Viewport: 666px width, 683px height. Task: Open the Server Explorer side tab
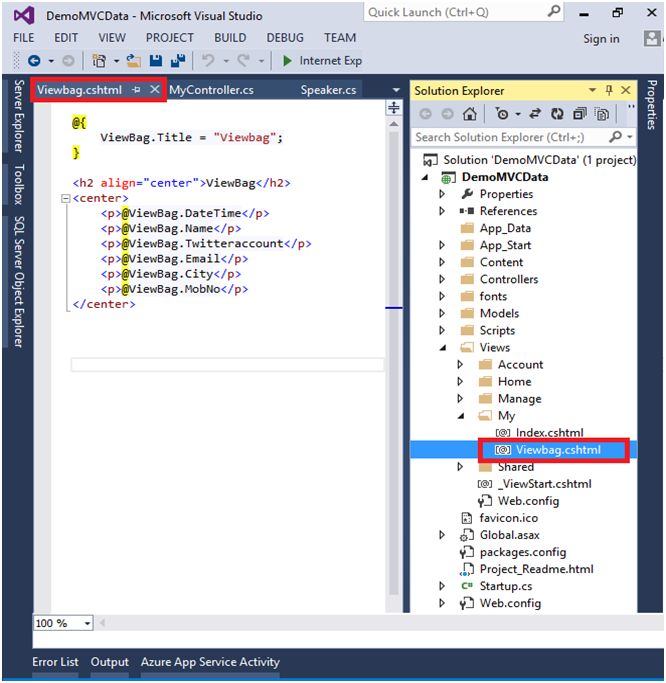click(18, 116)
